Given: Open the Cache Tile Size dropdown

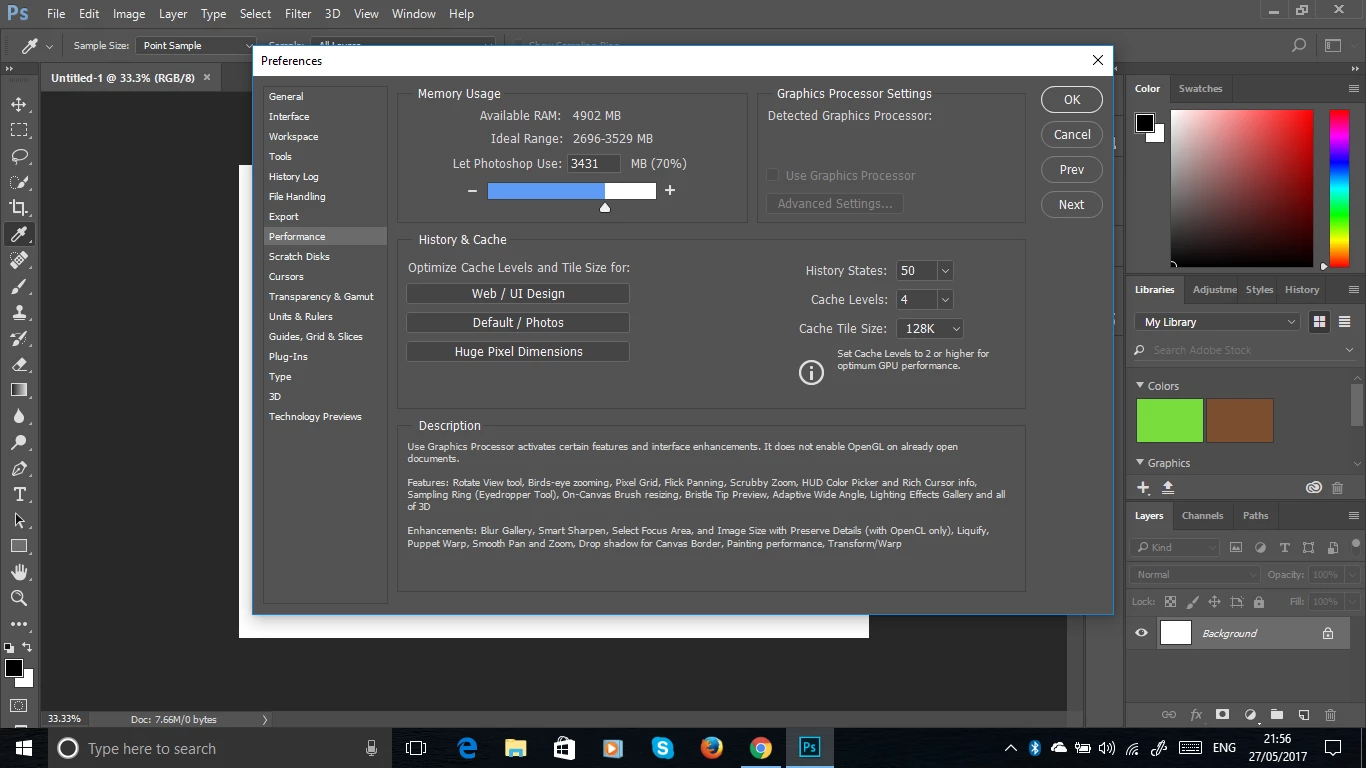Looking at the screenshot, I should pos(931,329).
